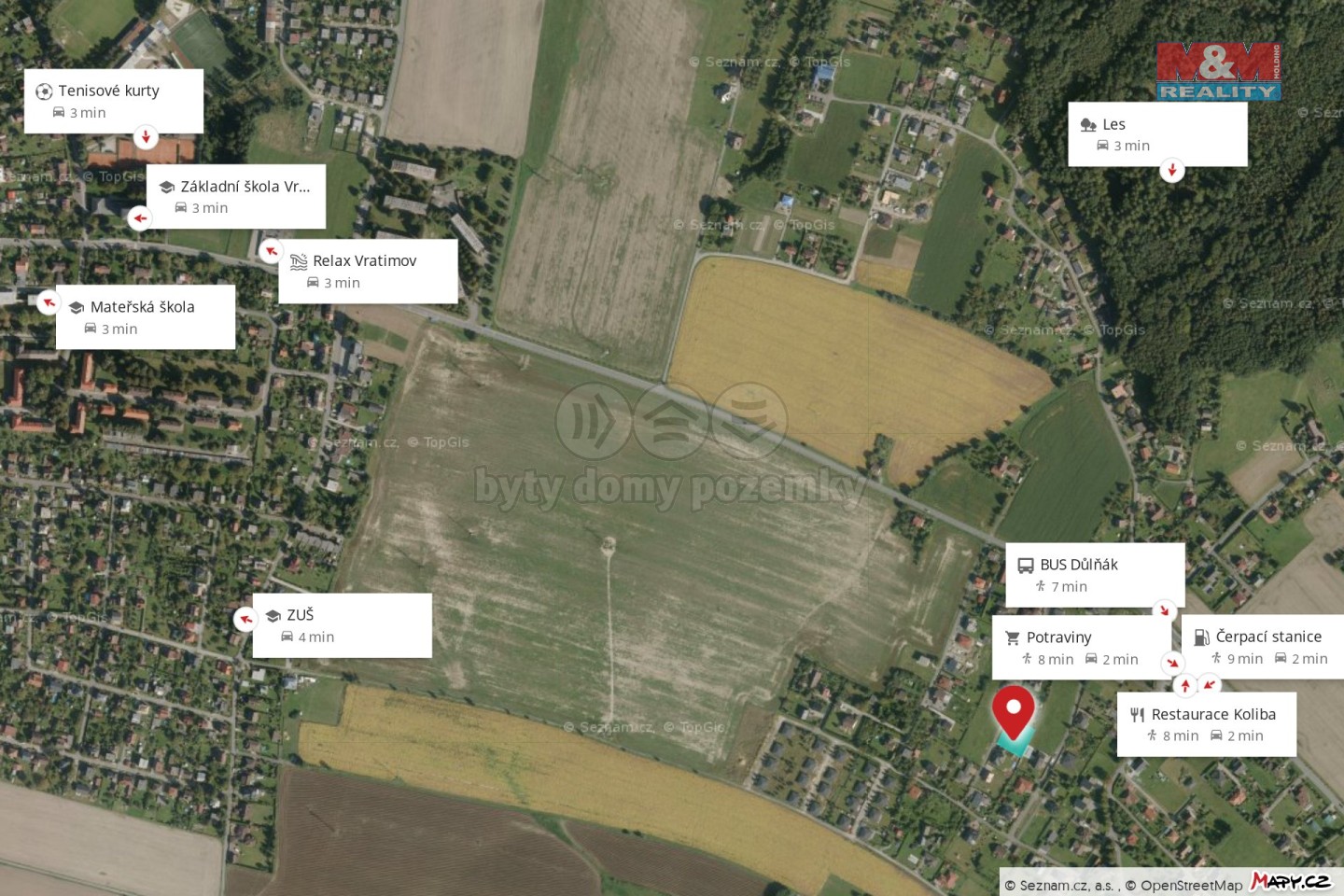Click the M&M Reality logo

coord(1218,72)
